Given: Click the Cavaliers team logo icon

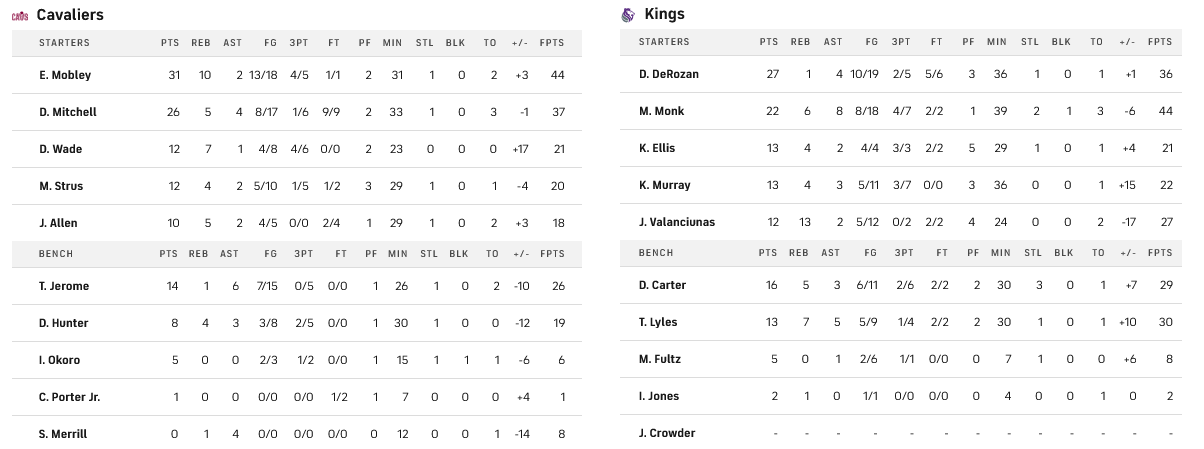Looking at the screenshot, I should pos(19,16).
